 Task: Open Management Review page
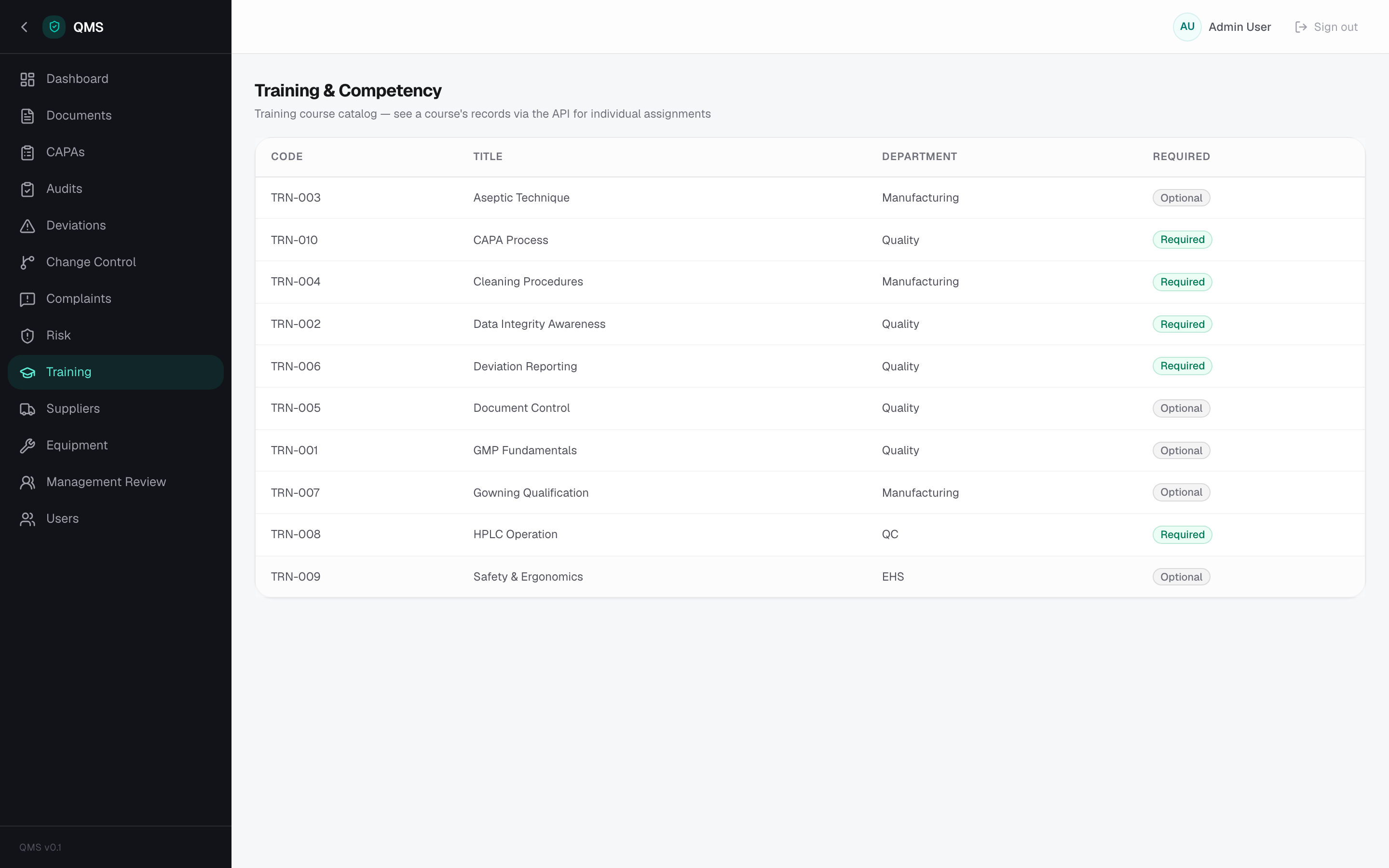pyautogui.click(x=115, y=482)
